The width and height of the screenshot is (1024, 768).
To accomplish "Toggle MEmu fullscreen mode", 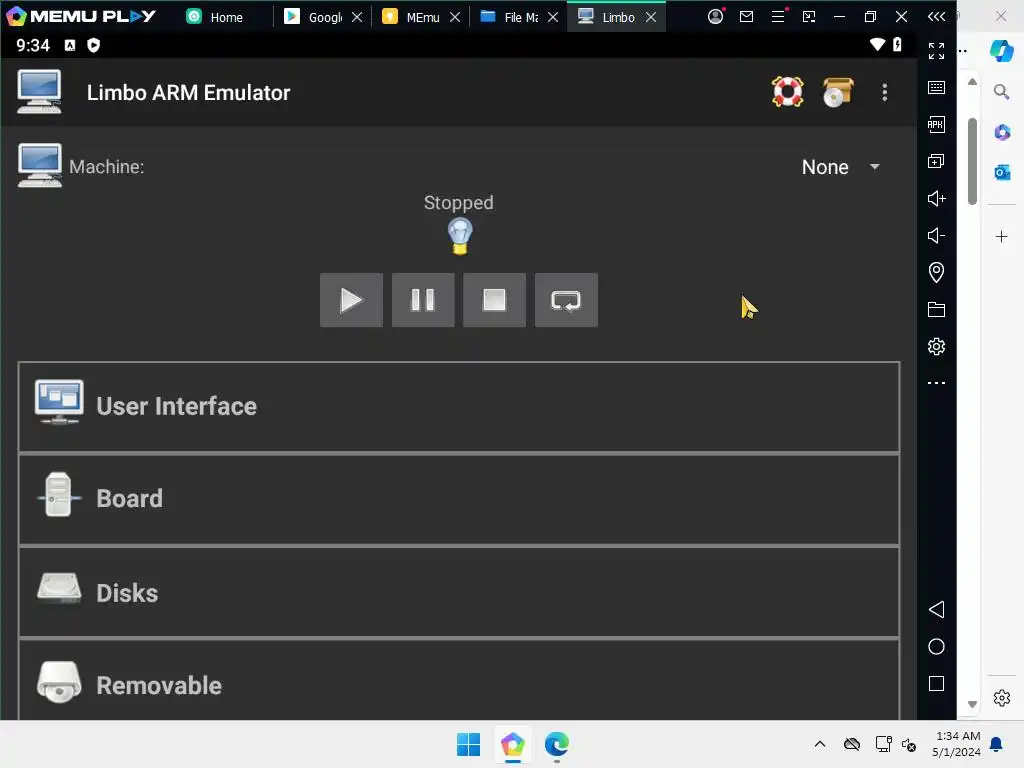I will [x=936, y=50].
